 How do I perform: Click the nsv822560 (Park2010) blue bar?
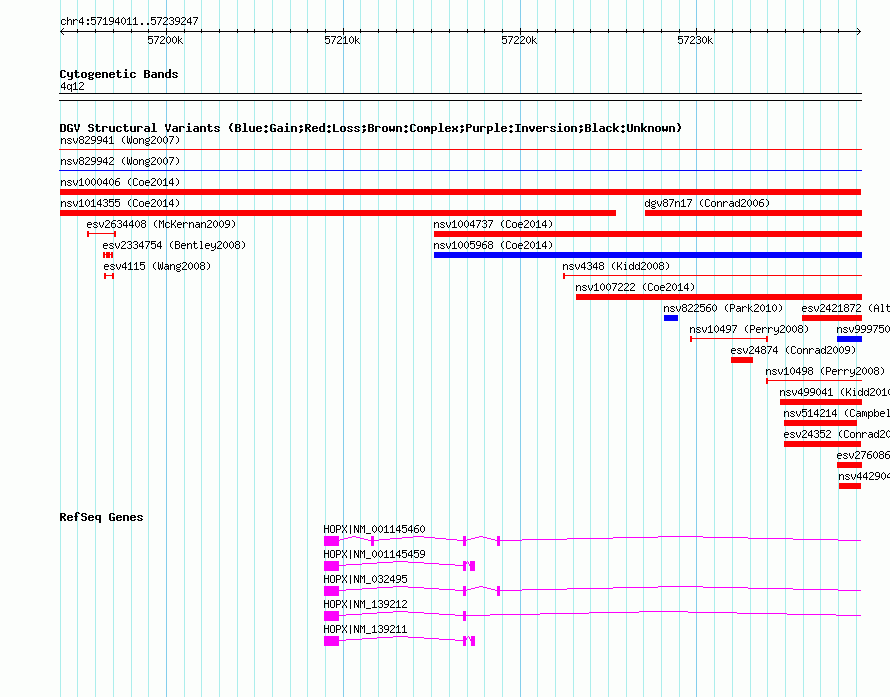click(x=671, y=318)
